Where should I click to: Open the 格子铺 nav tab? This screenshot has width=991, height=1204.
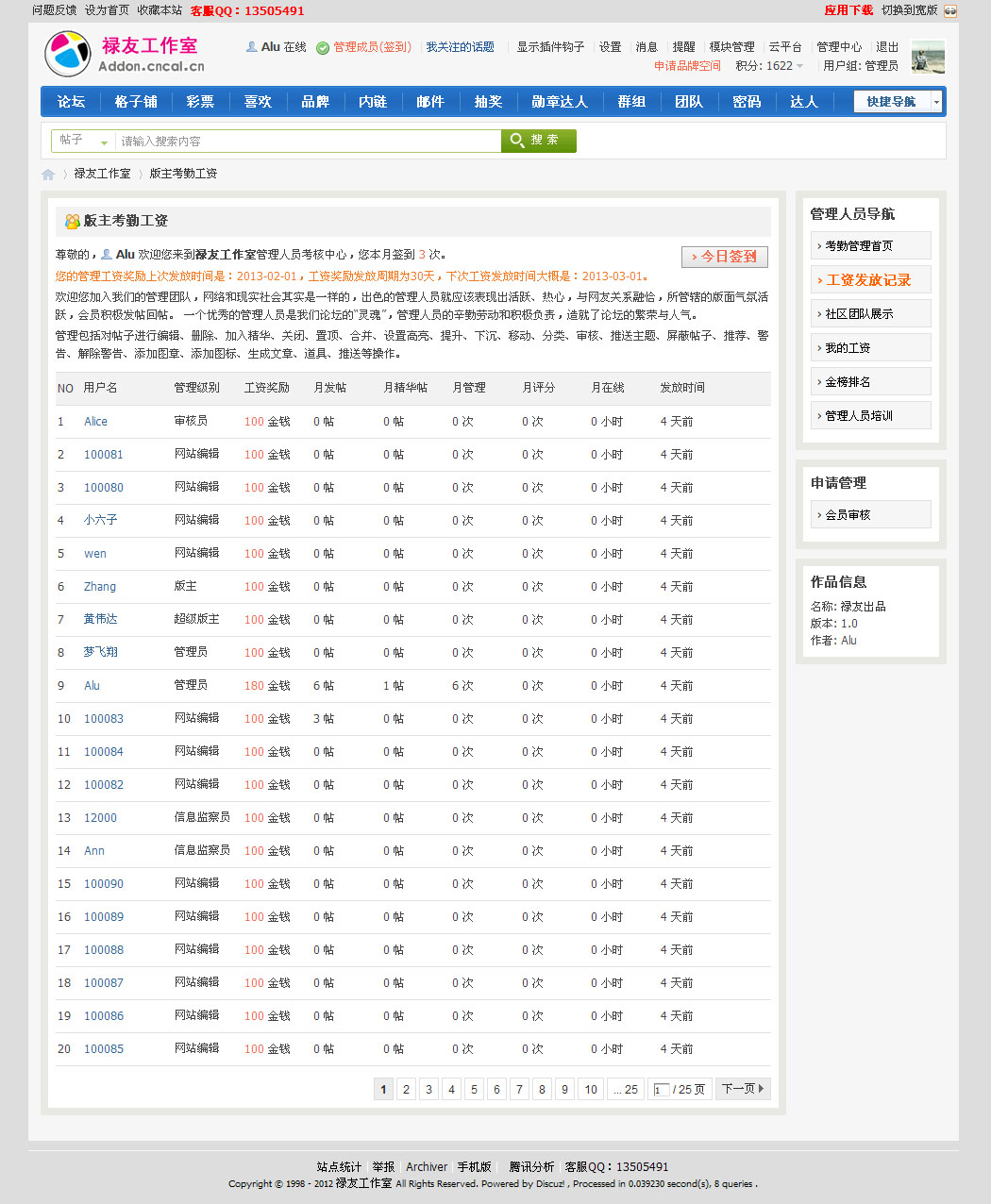coord(136,101)
